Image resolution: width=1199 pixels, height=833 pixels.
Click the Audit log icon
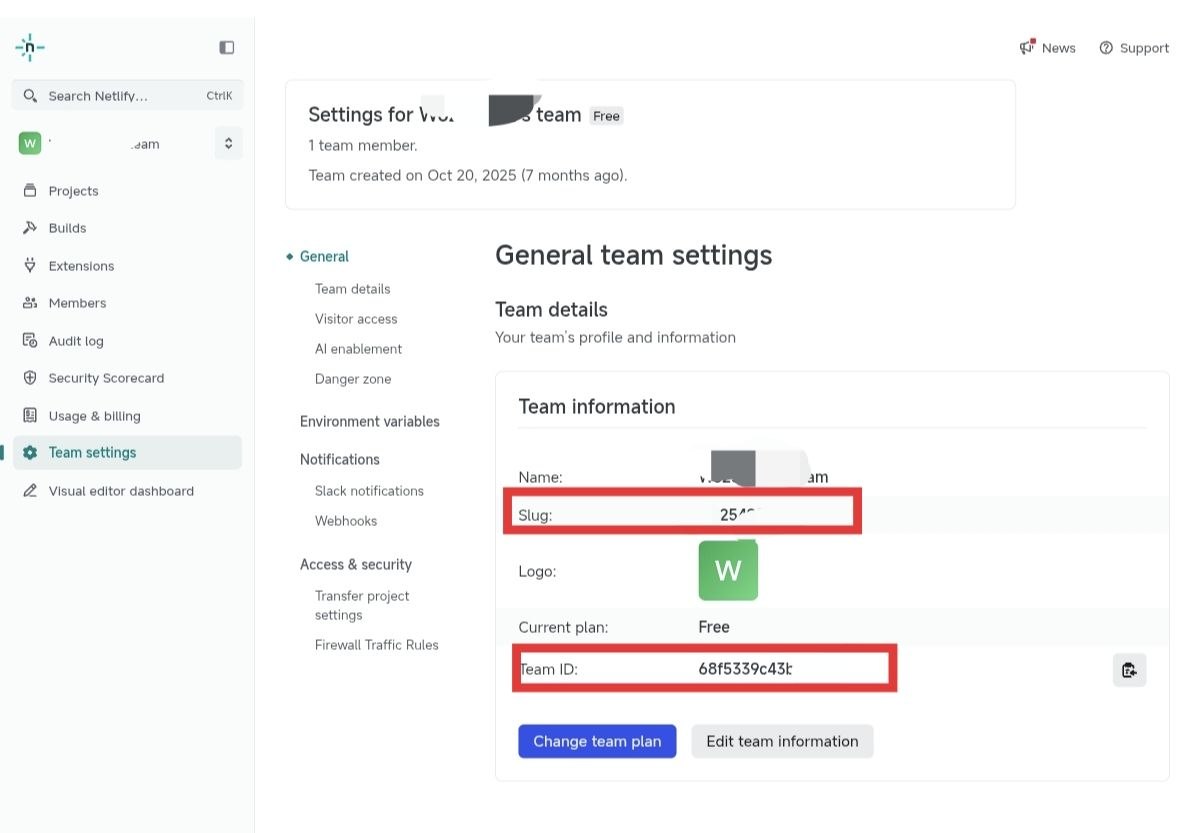30,340
